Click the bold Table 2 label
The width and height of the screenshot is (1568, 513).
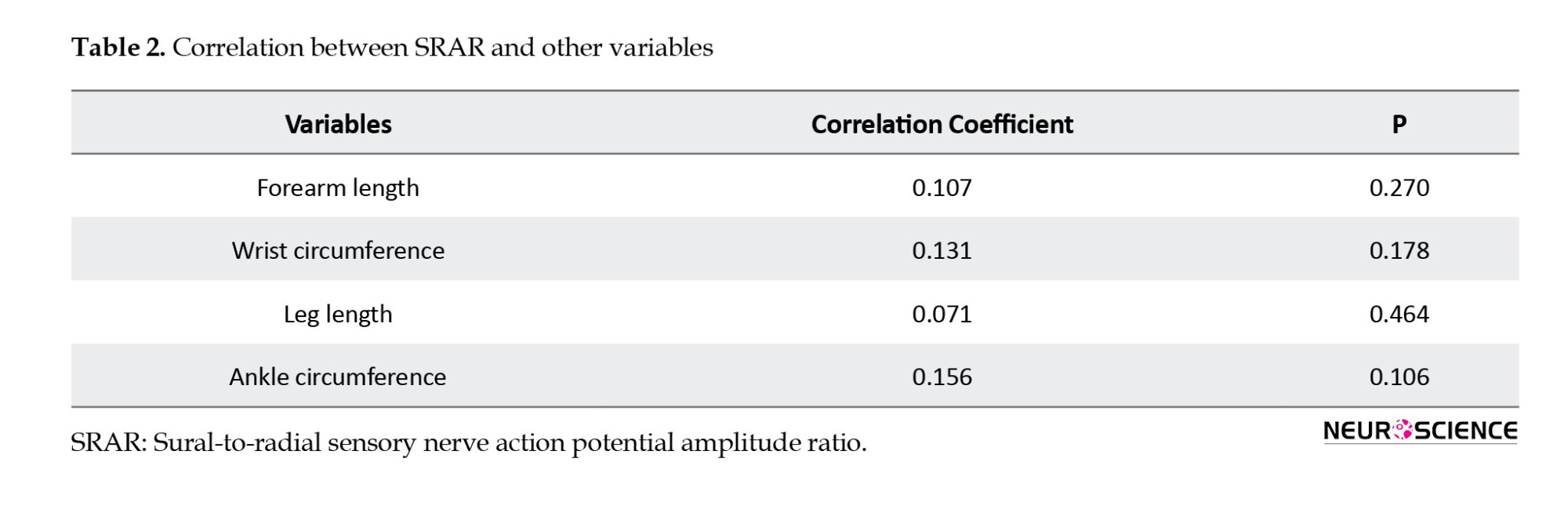tap(118, 48)
